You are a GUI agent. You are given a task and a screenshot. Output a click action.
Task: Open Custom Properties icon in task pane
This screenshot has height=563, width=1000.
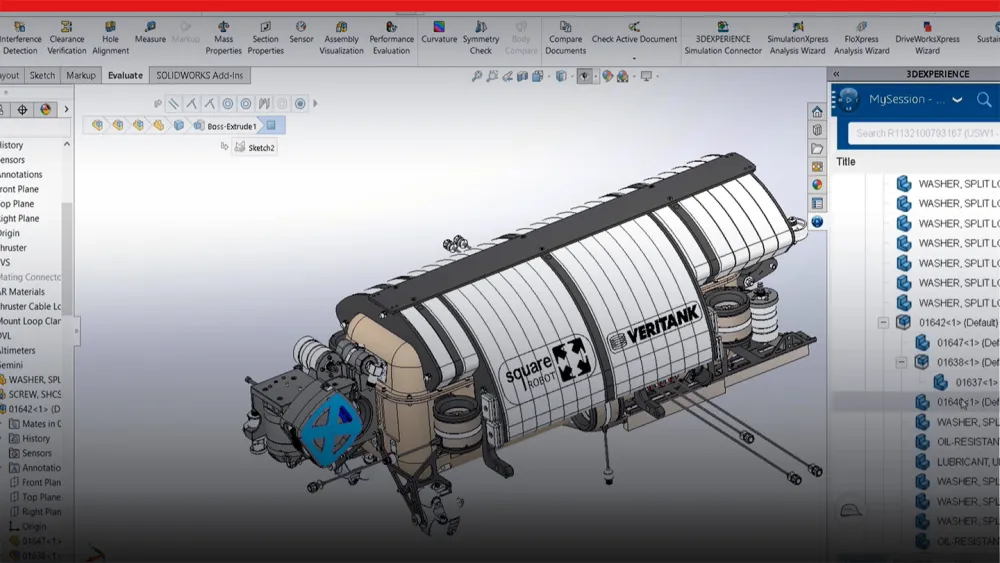coord(817,203)
